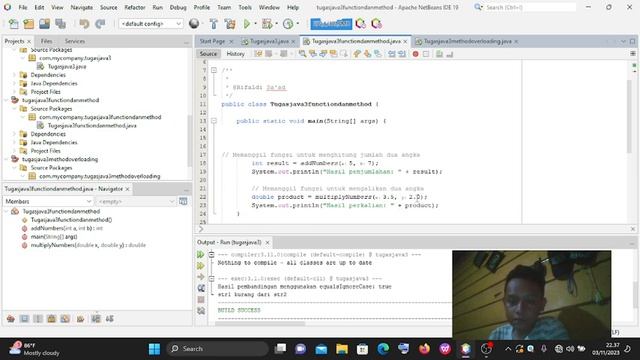Open the File menu
The height and width of the screenshot is (360, 640).
(23, 7)
